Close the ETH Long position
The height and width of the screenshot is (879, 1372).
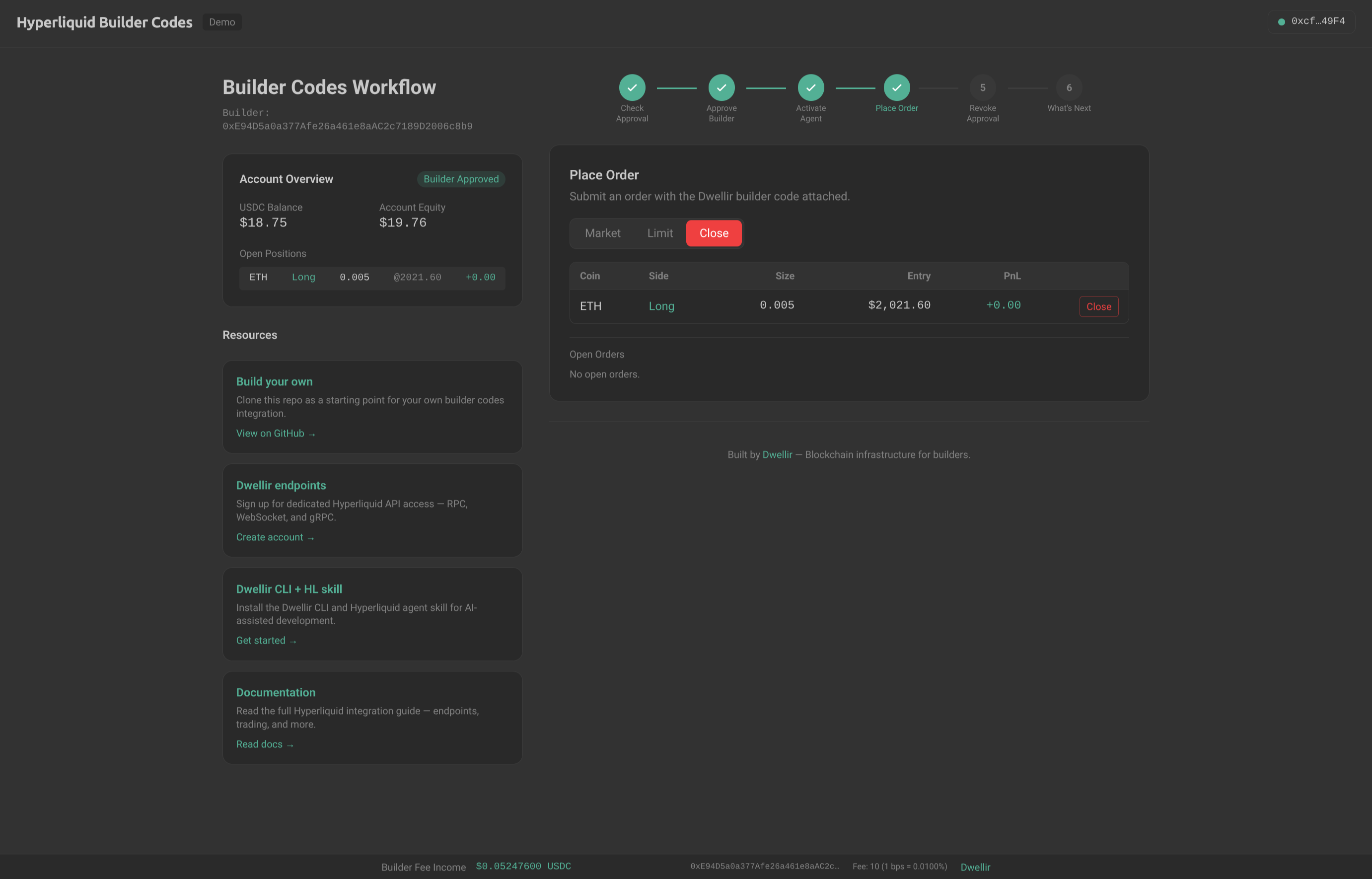(x=1098, y=306)
